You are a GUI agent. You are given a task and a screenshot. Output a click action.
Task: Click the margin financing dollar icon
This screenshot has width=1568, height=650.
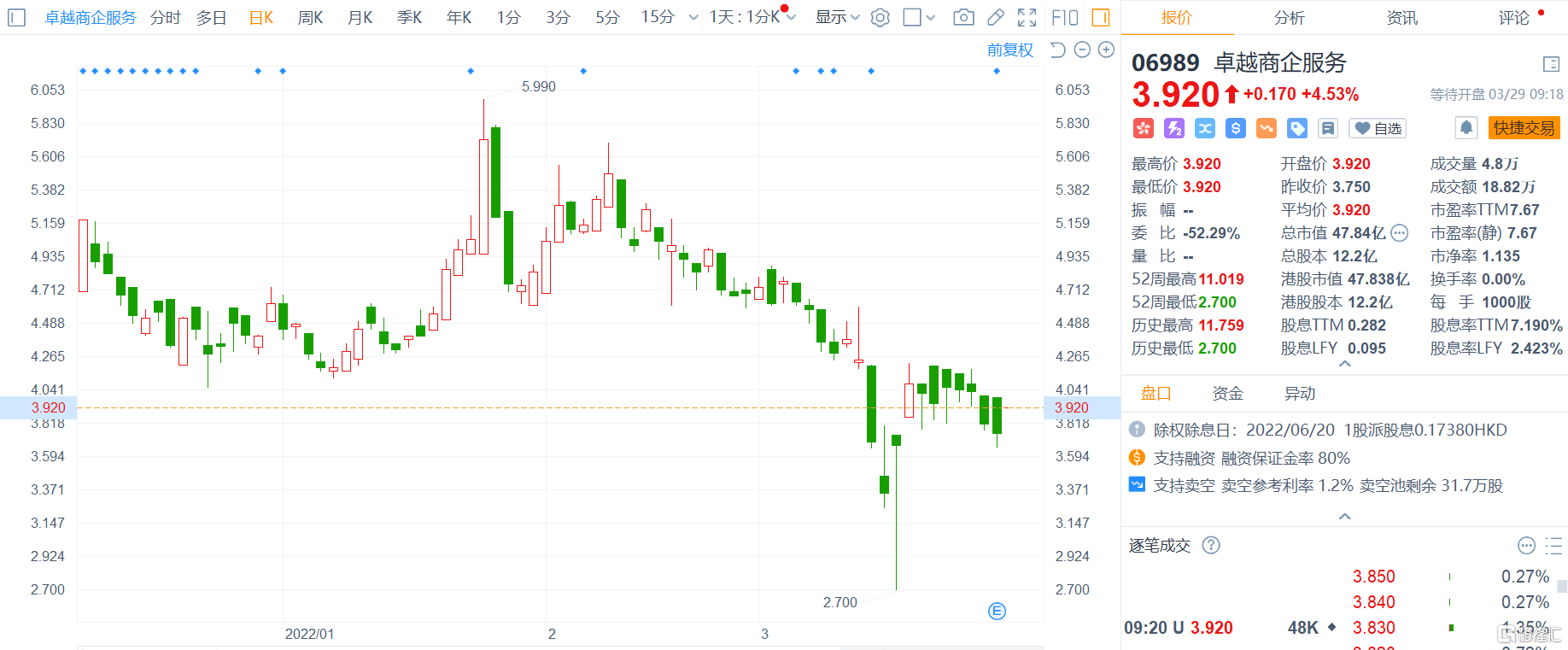(1137, 458)
